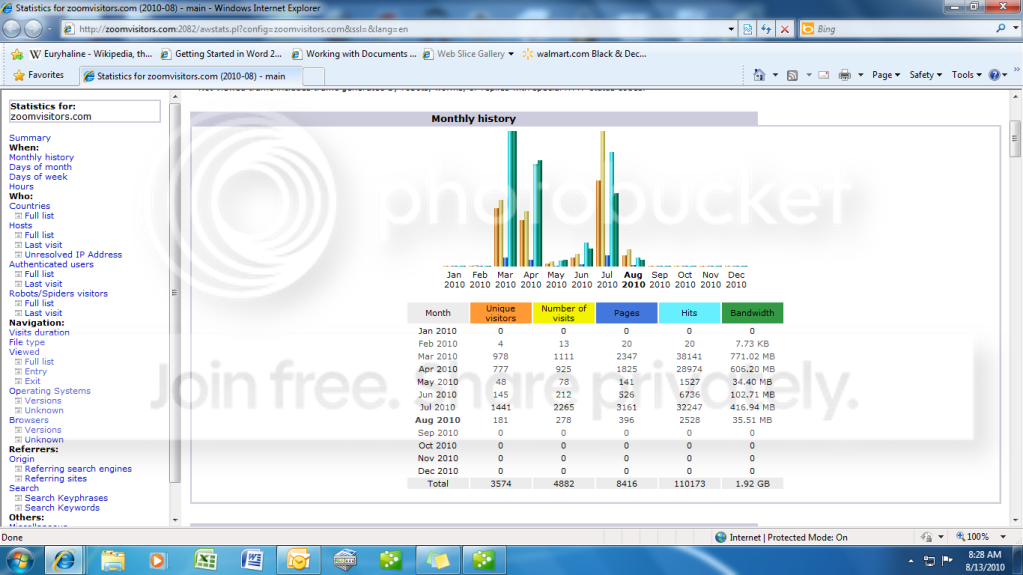Open Windows Media Player taskbar icon
Viewport: 1023px width, 575px height.
coord(157,561)
